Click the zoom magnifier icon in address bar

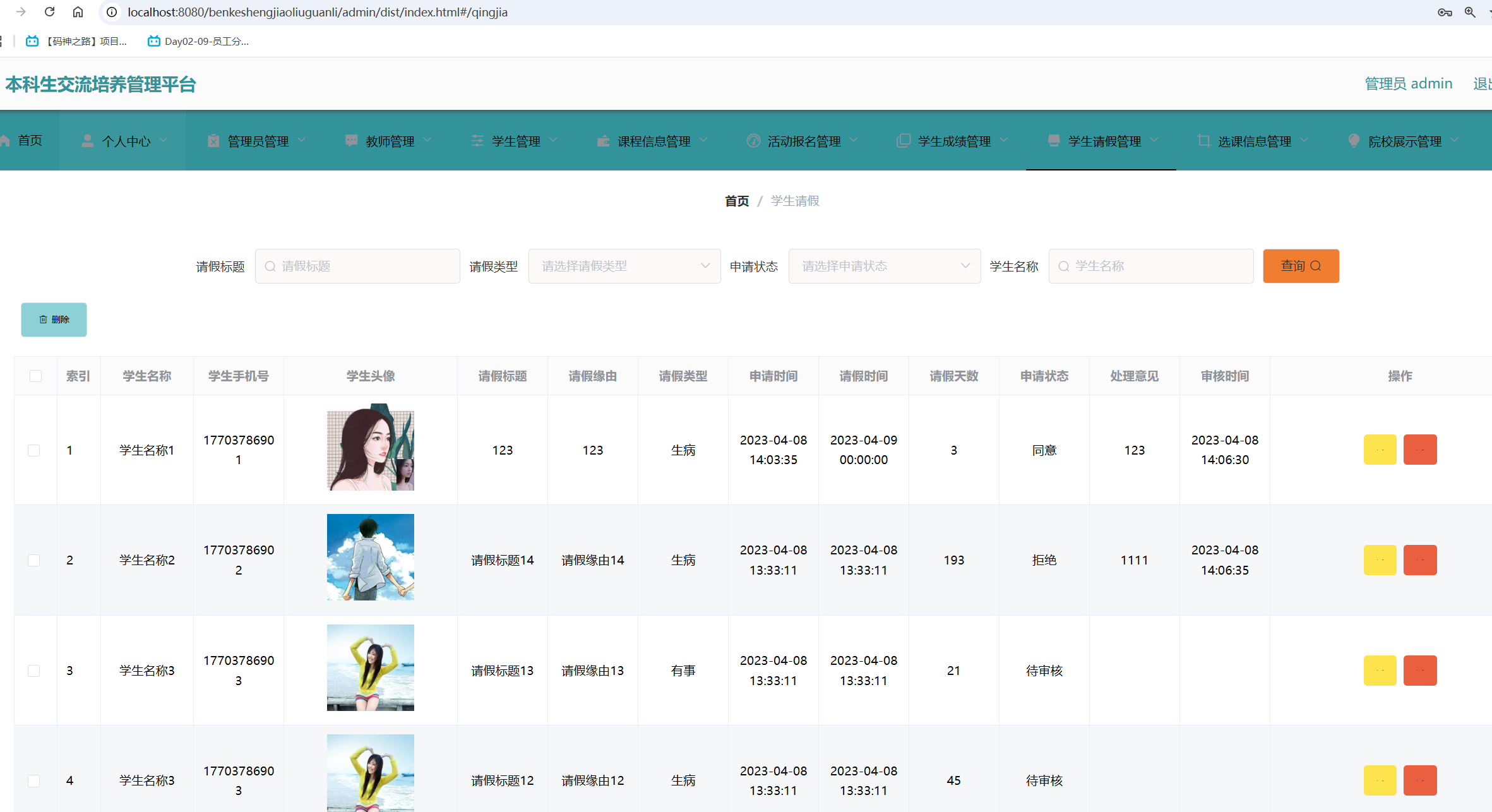pos(1470,12)
